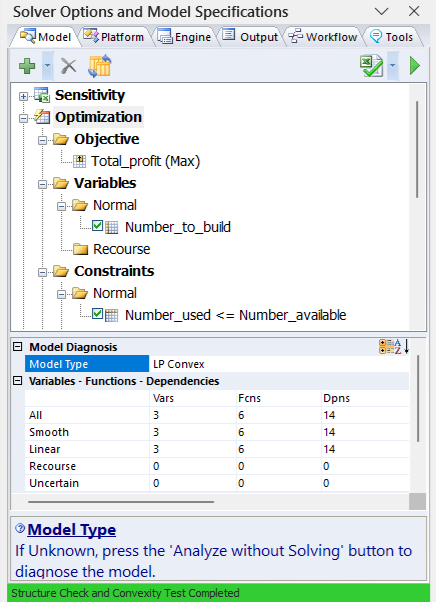Viewport: 436px width, 602px height.
Task: Collapse the Optimization tree node
Action: coord(23,118)
